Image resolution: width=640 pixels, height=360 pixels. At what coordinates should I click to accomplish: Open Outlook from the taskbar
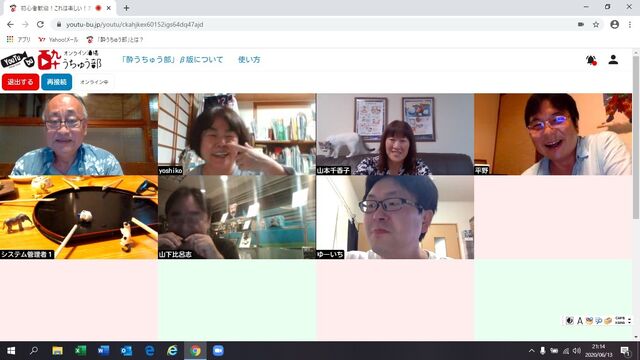click(x=126, y=351)
